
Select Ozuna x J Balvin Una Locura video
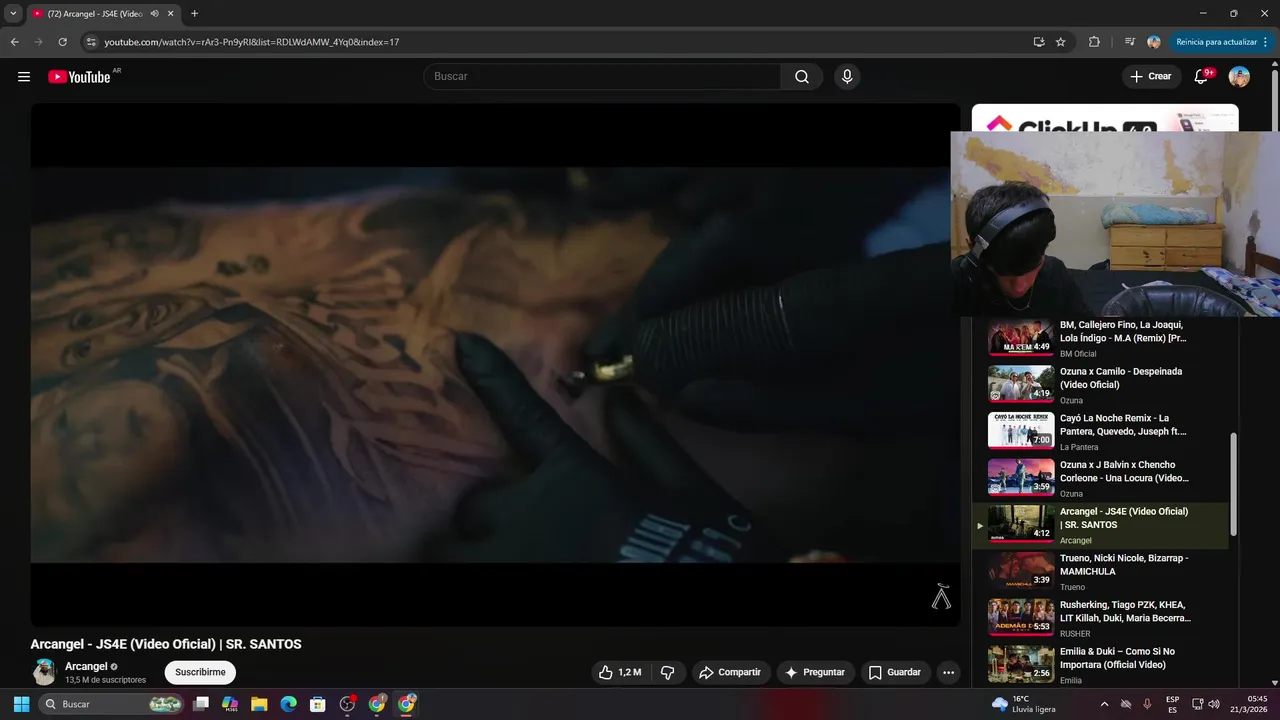click(x=1100, y=479)
